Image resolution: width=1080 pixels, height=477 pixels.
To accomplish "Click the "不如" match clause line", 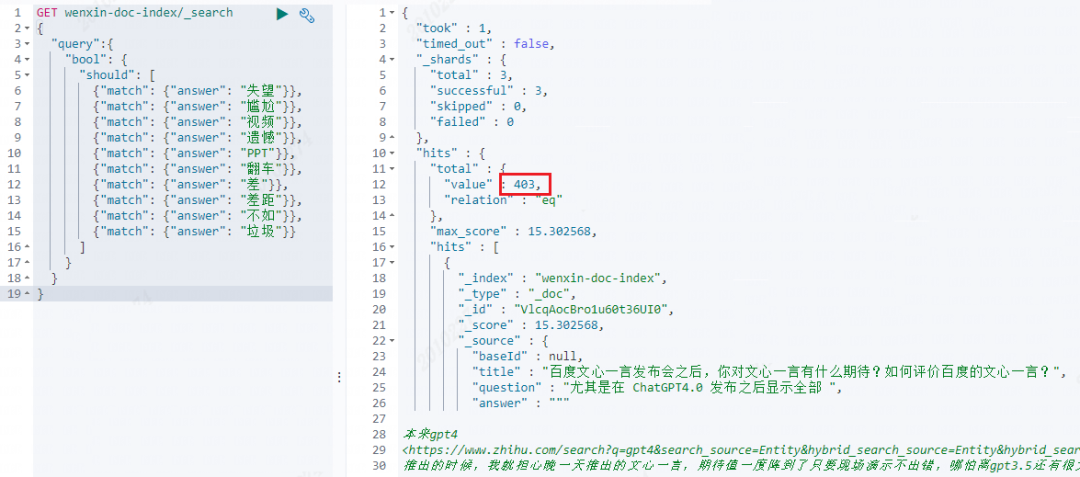I will (198, 216).
